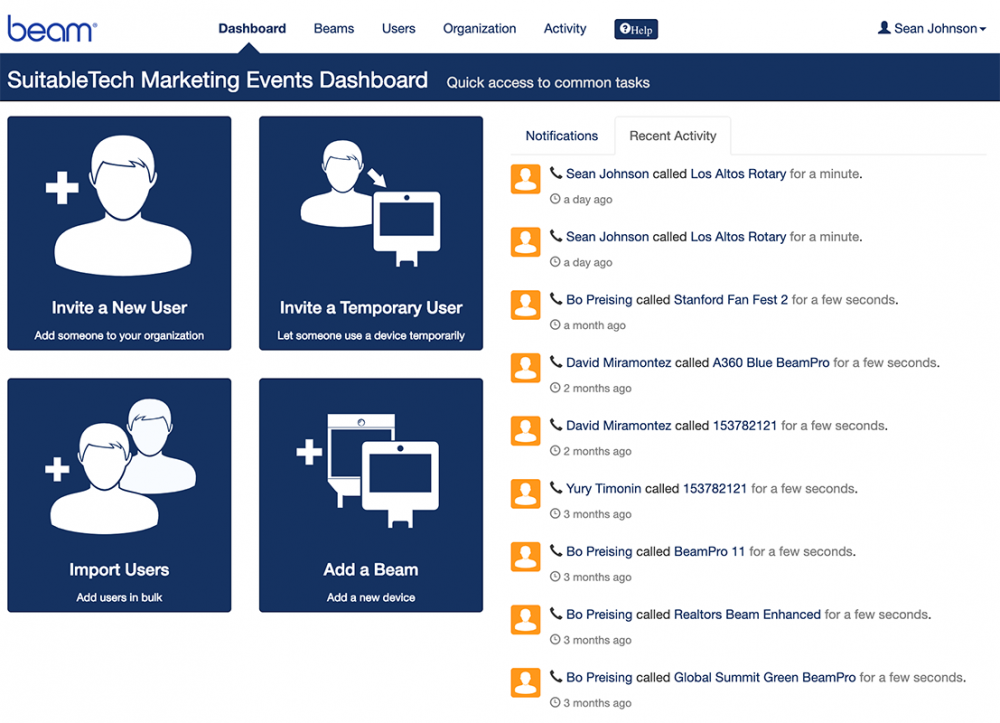Select the Recent Activity tab

pos(672,136)
